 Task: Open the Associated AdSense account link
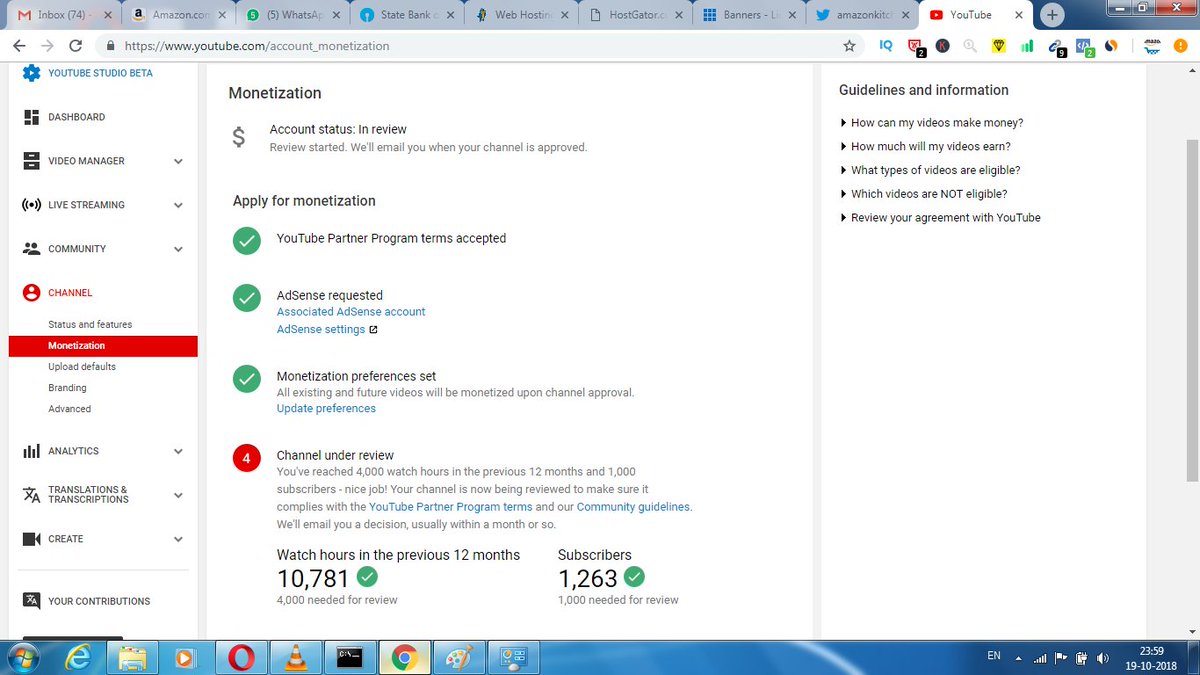click(351, 312)
